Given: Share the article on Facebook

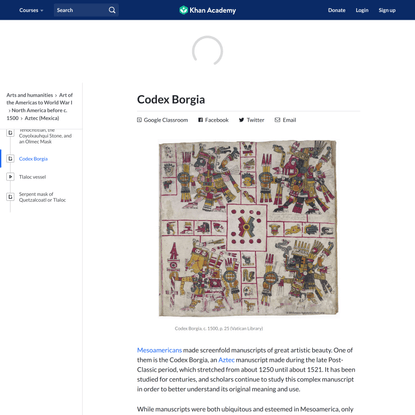Looking at the screenshot, I should [213, 120].
